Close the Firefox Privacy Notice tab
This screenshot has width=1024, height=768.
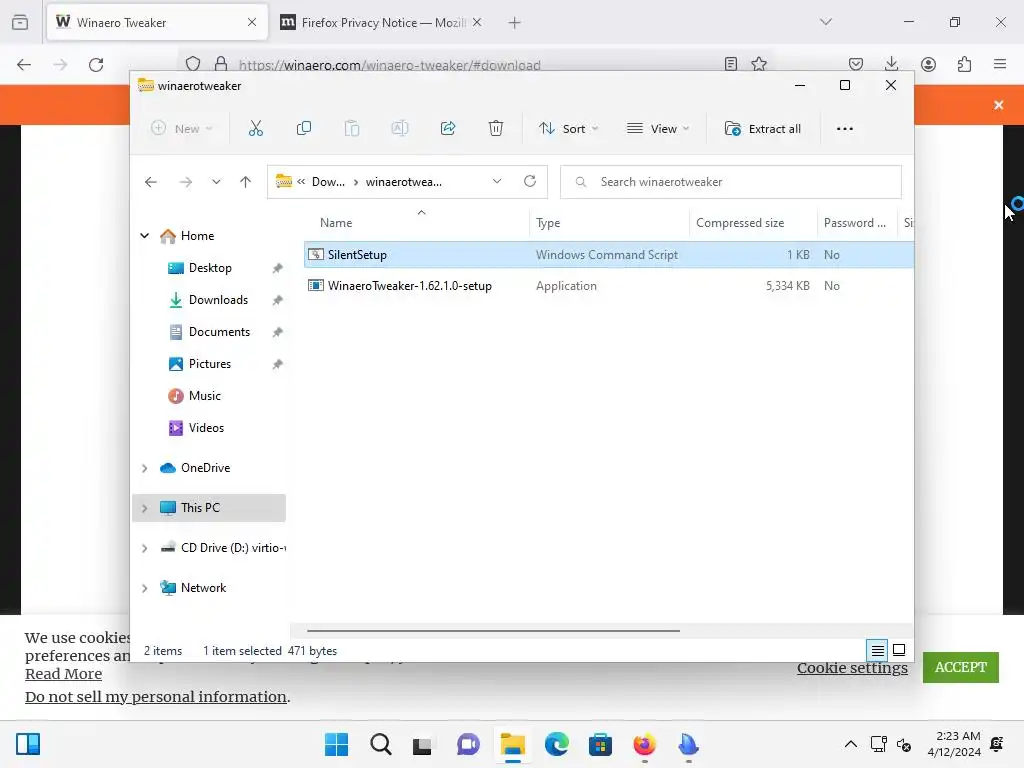point(477,22)
